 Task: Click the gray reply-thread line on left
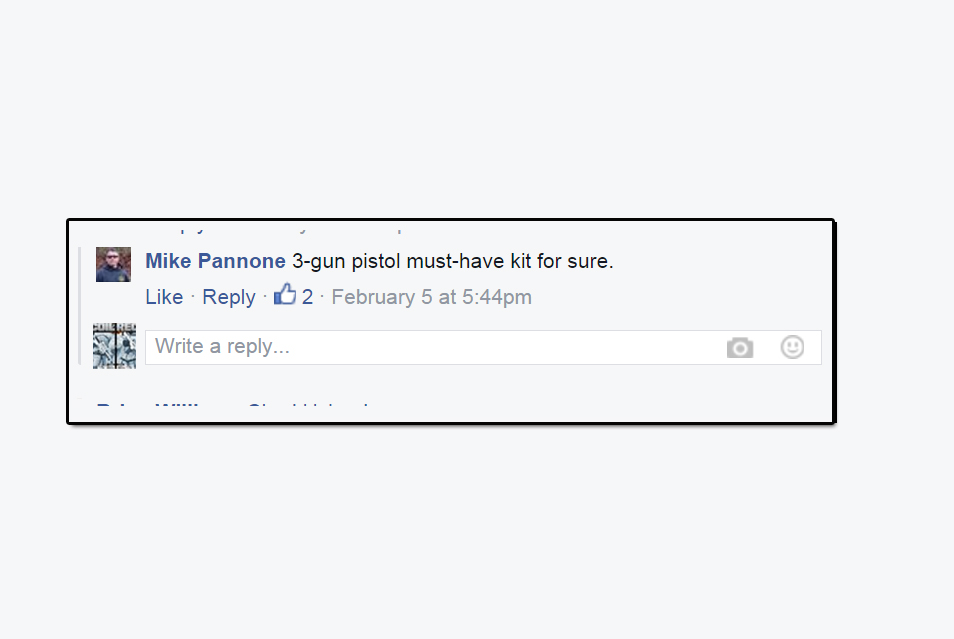click(80, 306)
